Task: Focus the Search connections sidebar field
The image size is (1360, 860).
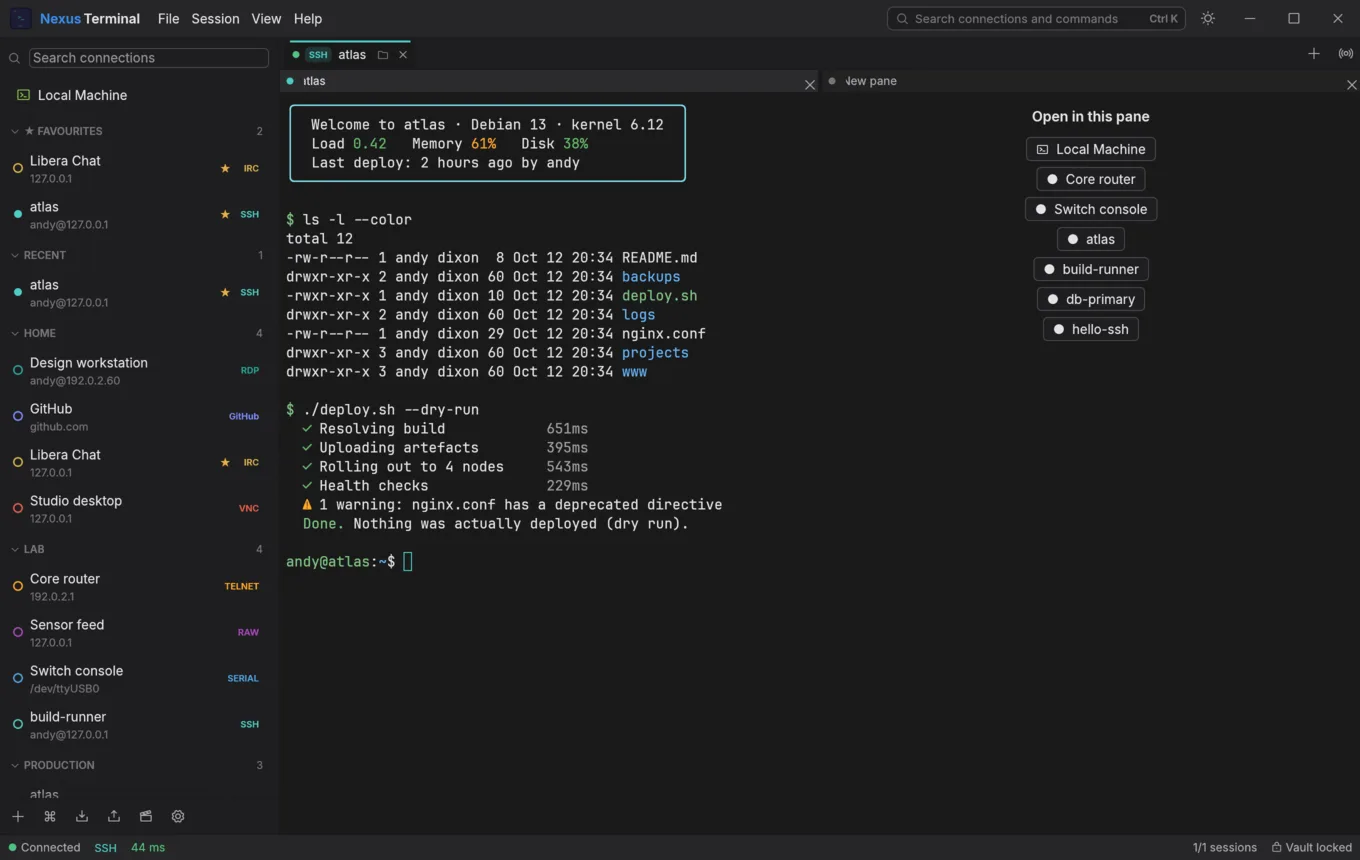Action: pyautogui.click(x=148, y=58)
